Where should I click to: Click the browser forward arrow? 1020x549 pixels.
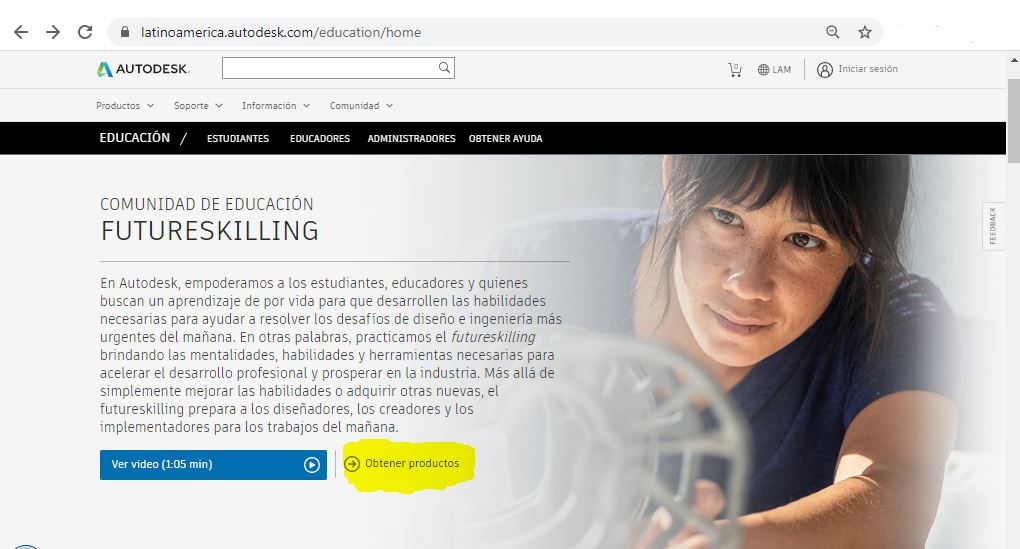click(53, 32)
